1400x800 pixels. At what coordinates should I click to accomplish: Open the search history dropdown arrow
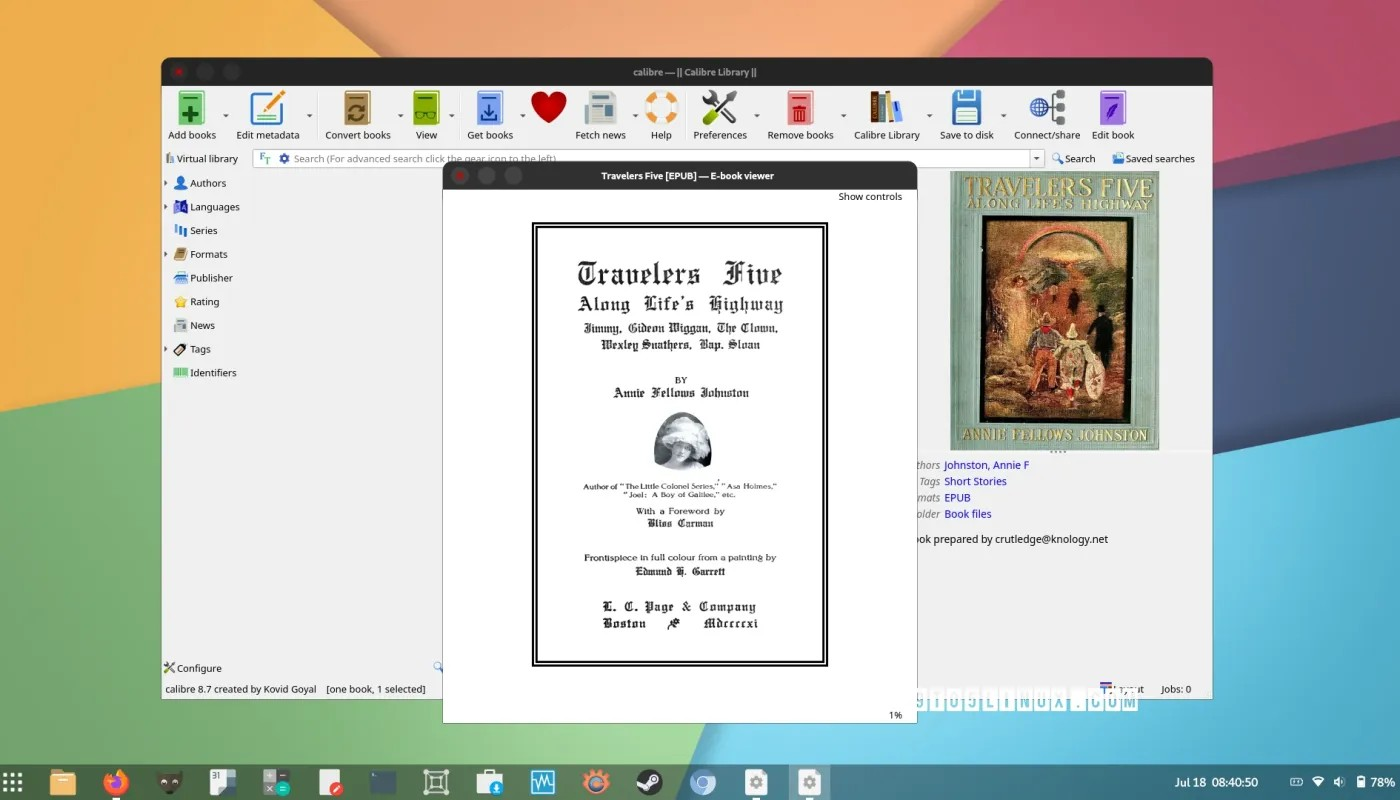click(1037, 159)
